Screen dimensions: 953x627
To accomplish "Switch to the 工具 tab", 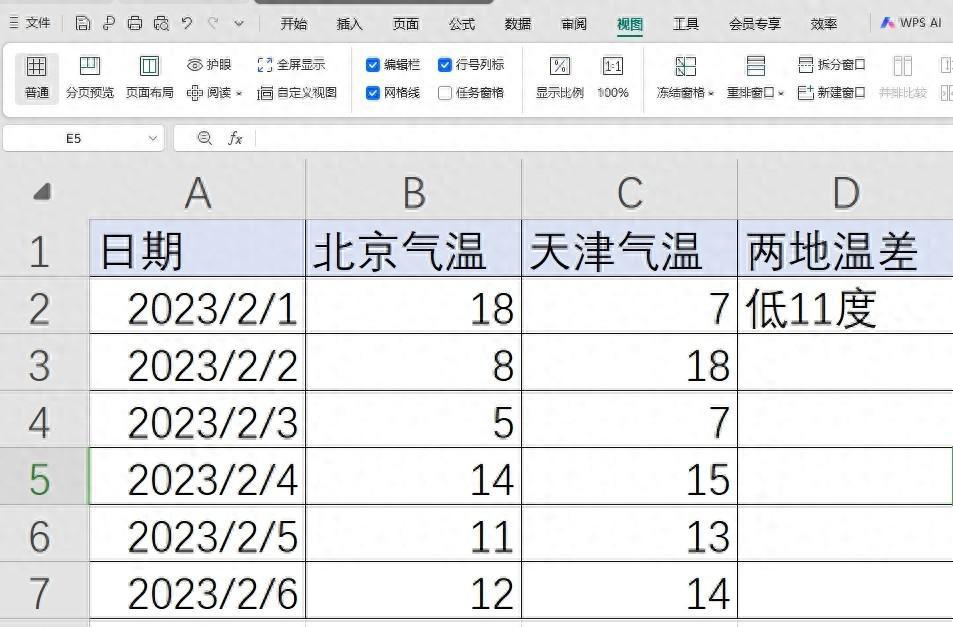I will click(x=686, y=24).
